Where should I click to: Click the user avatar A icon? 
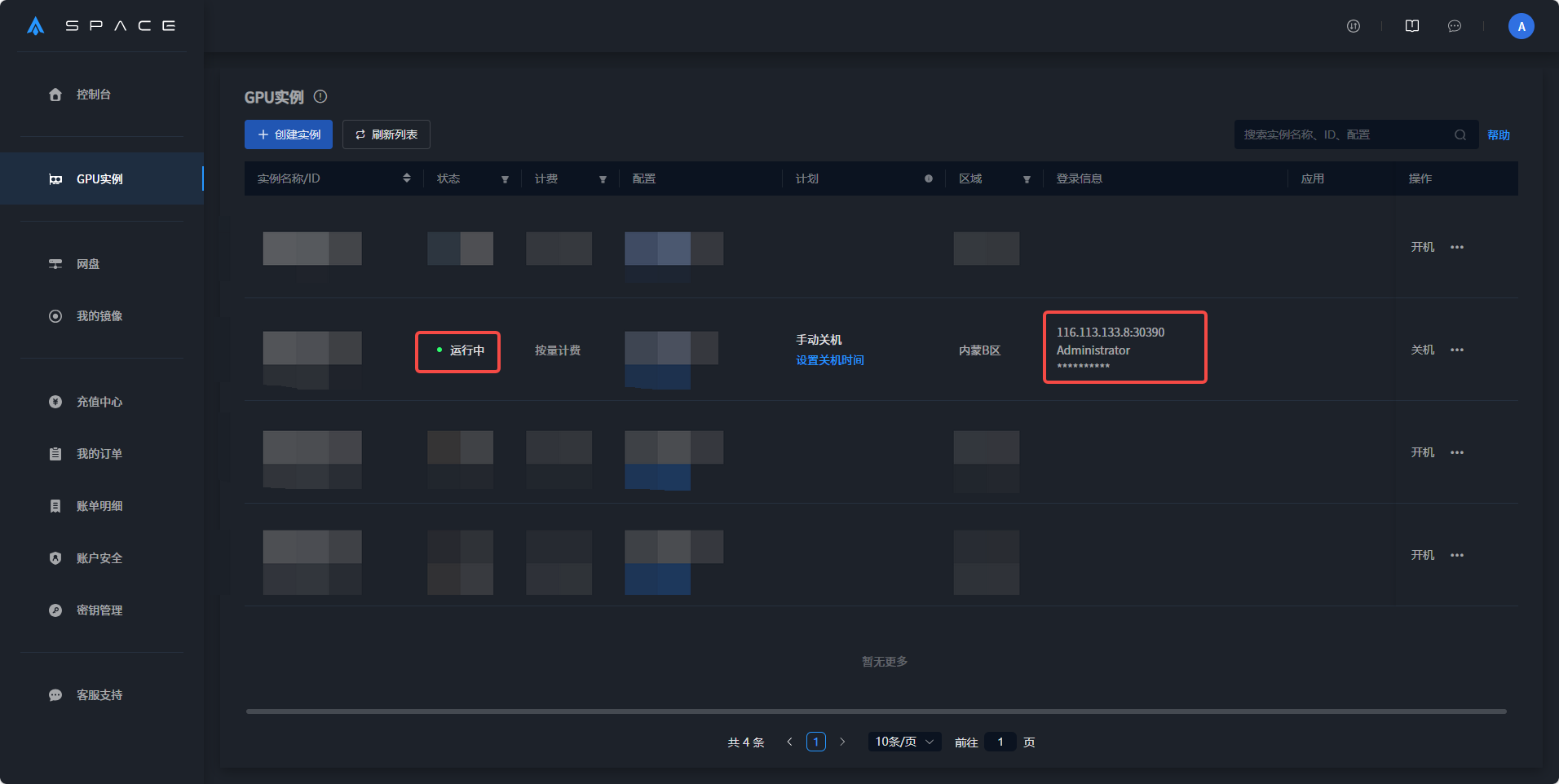[1521, 26]
